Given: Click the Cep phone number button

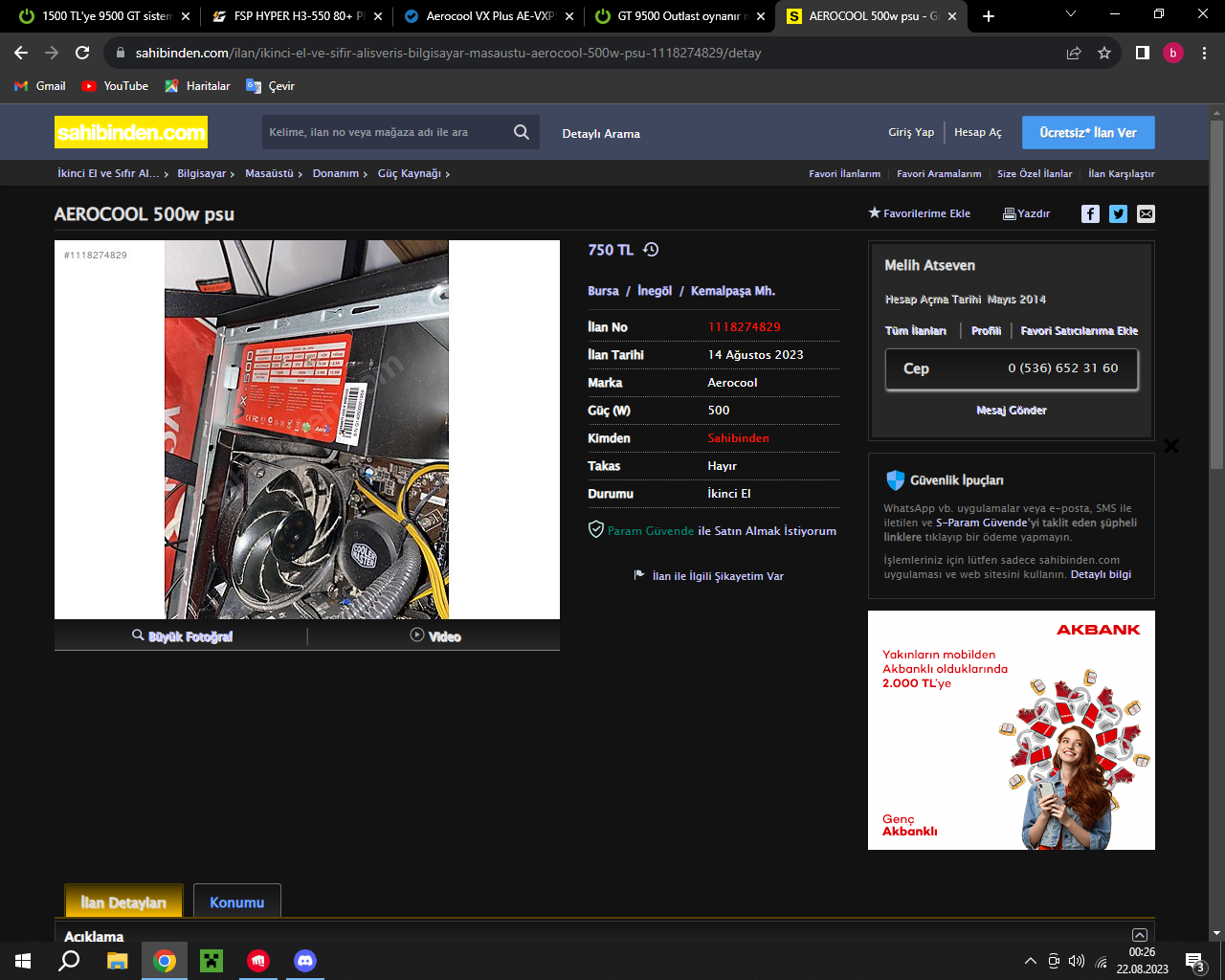Looking at the screenshot, I should [x=1012, y=368].
